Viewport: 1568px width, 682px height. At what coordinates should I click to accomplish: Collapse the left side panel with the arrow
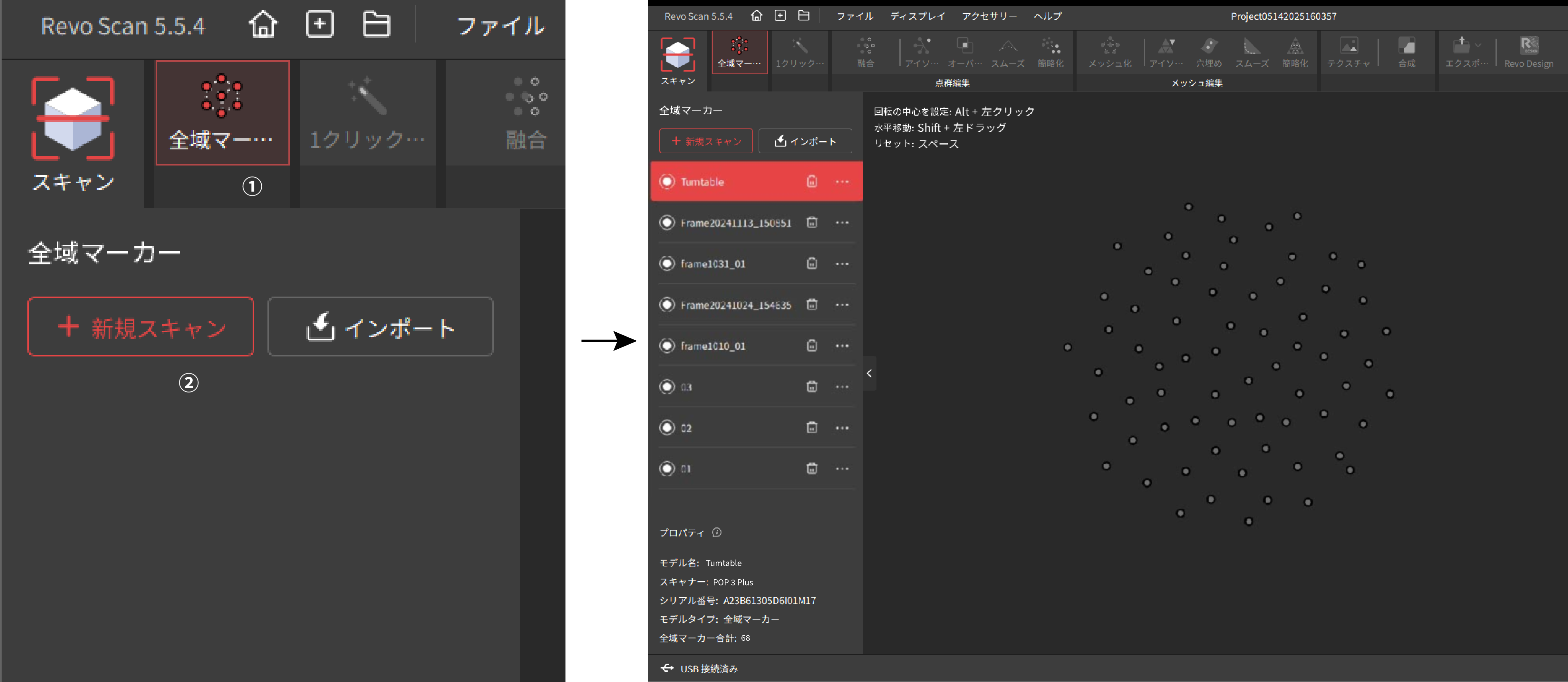(869, 373)
